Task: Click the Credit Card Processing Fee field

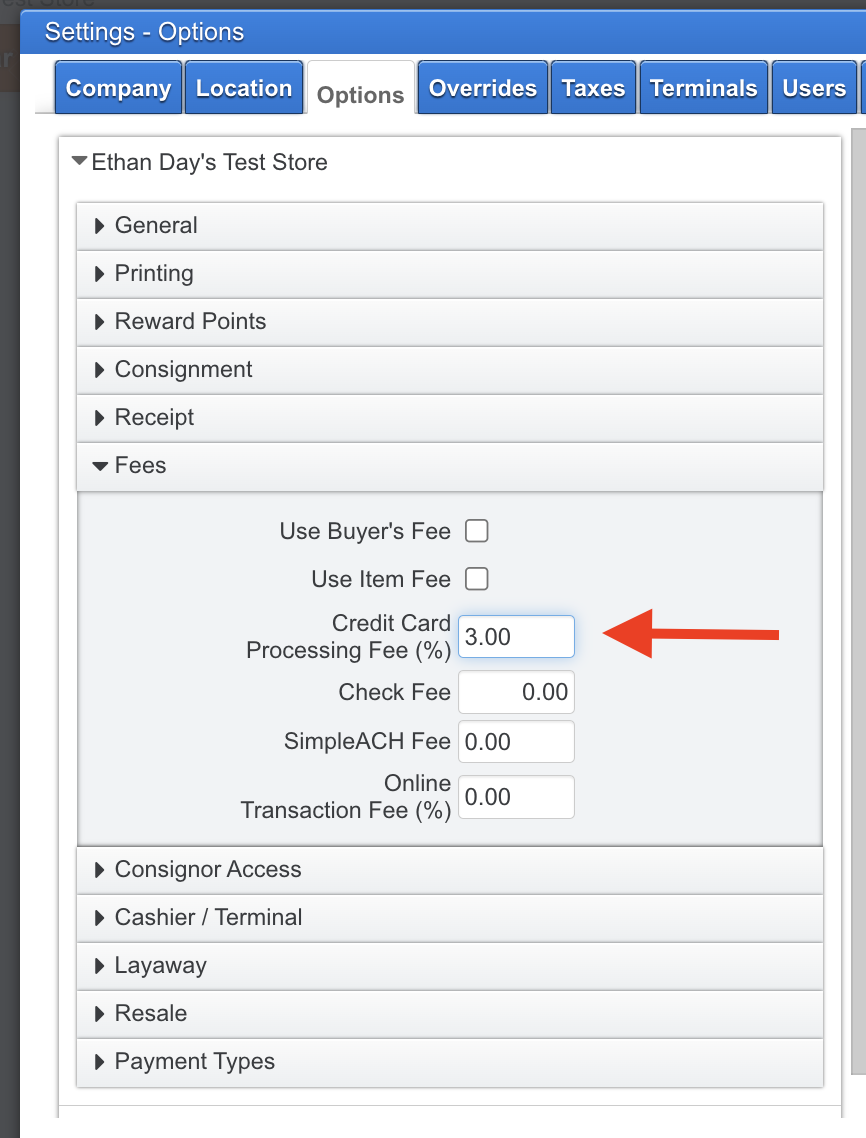Action: (516, 636)
